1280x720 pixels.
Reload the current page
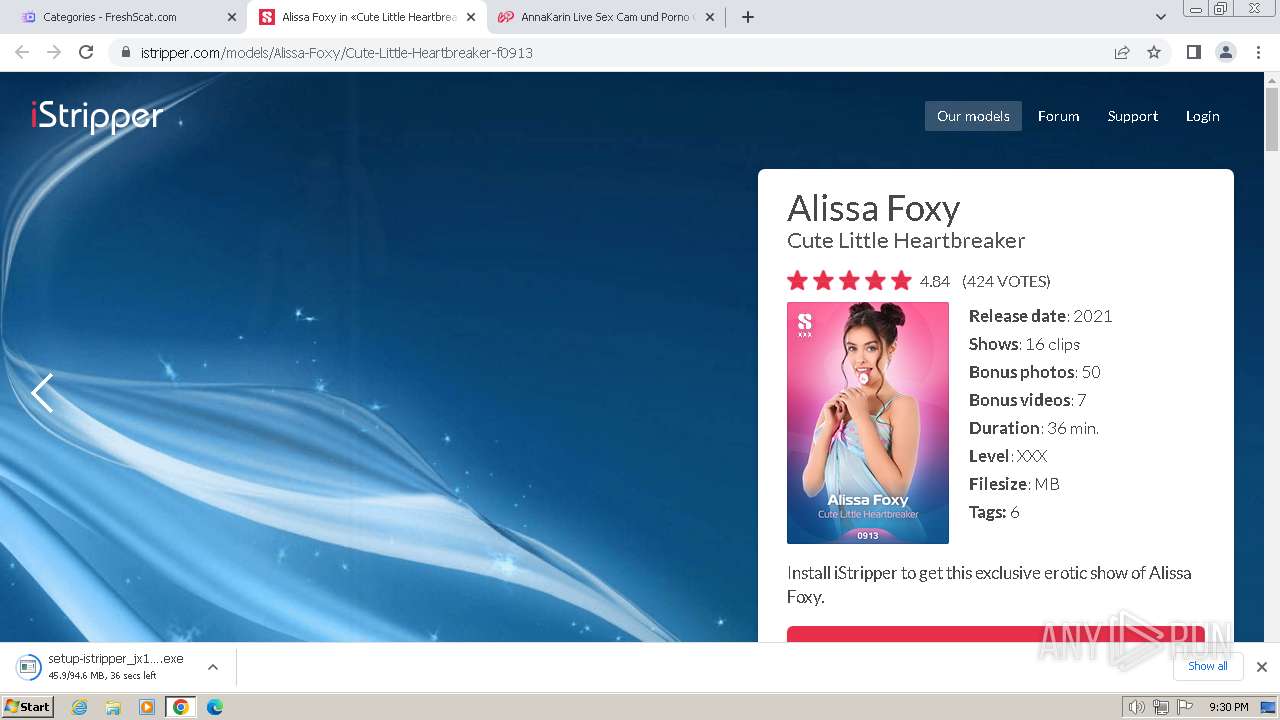click(86, 52)
